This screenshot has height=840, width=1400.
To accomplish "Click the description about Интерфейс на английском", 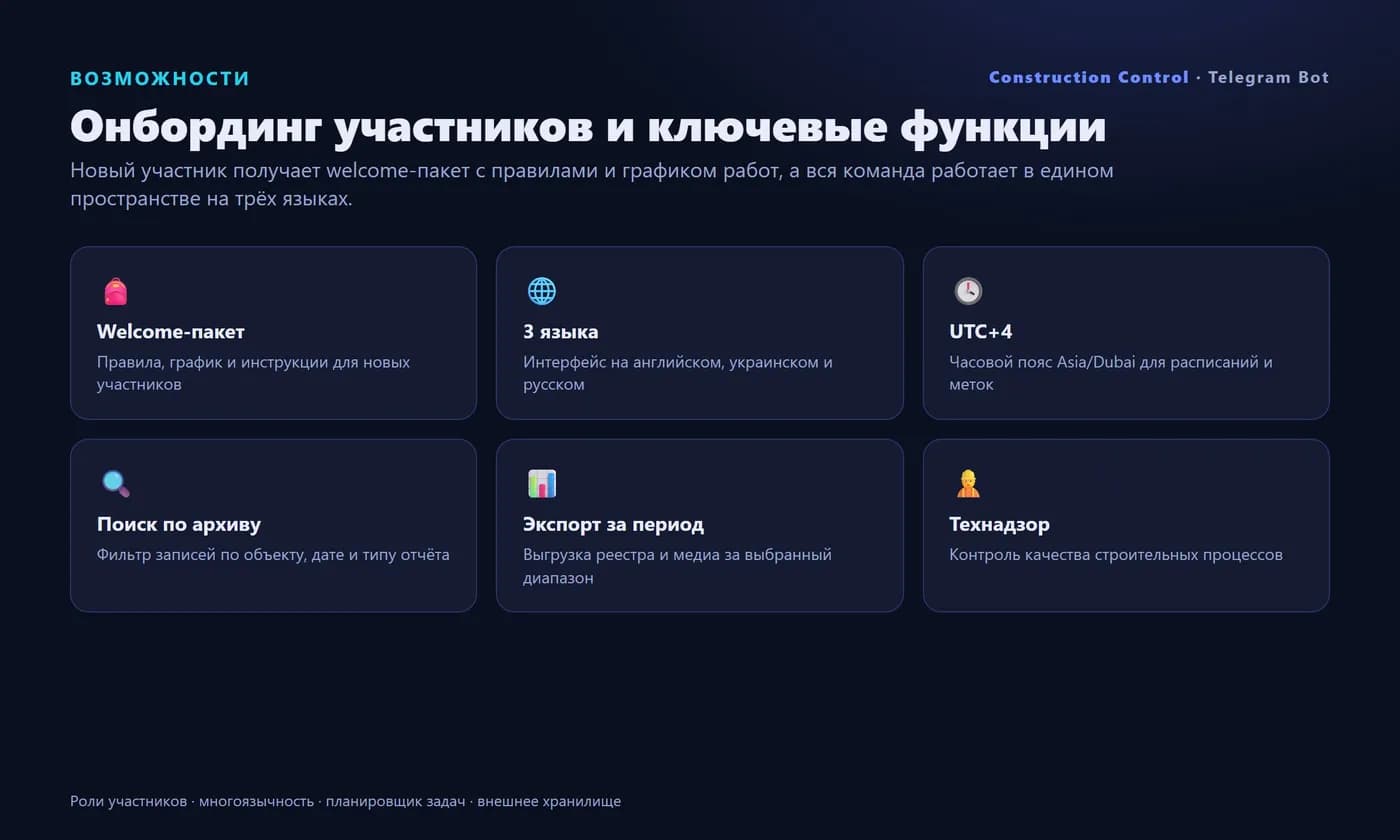I will (678, 373).
